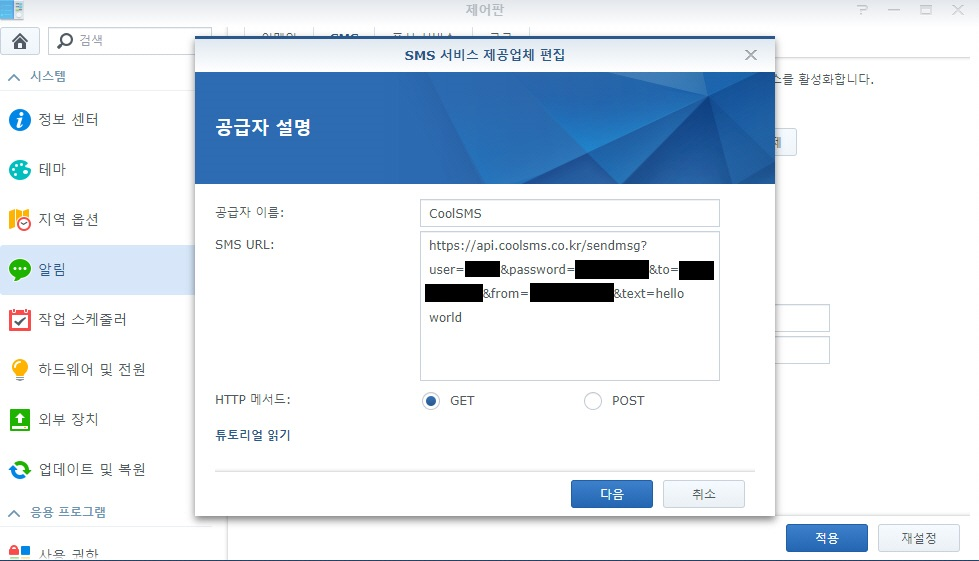Image resolution: width=979 pixels, height=561 pixels.
Task: Open Regional Options (지역 옵션) icon
Action: (x=20, y=220)
